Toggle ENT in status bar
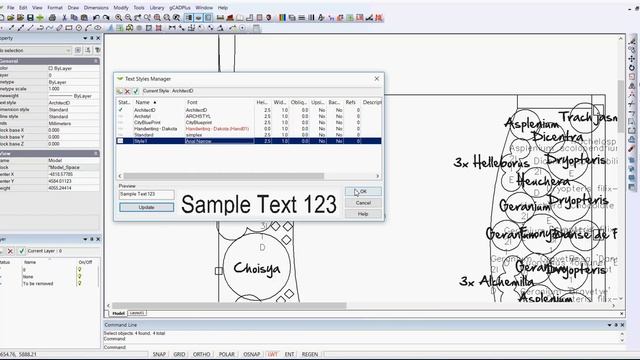 (x=289, y=354)
